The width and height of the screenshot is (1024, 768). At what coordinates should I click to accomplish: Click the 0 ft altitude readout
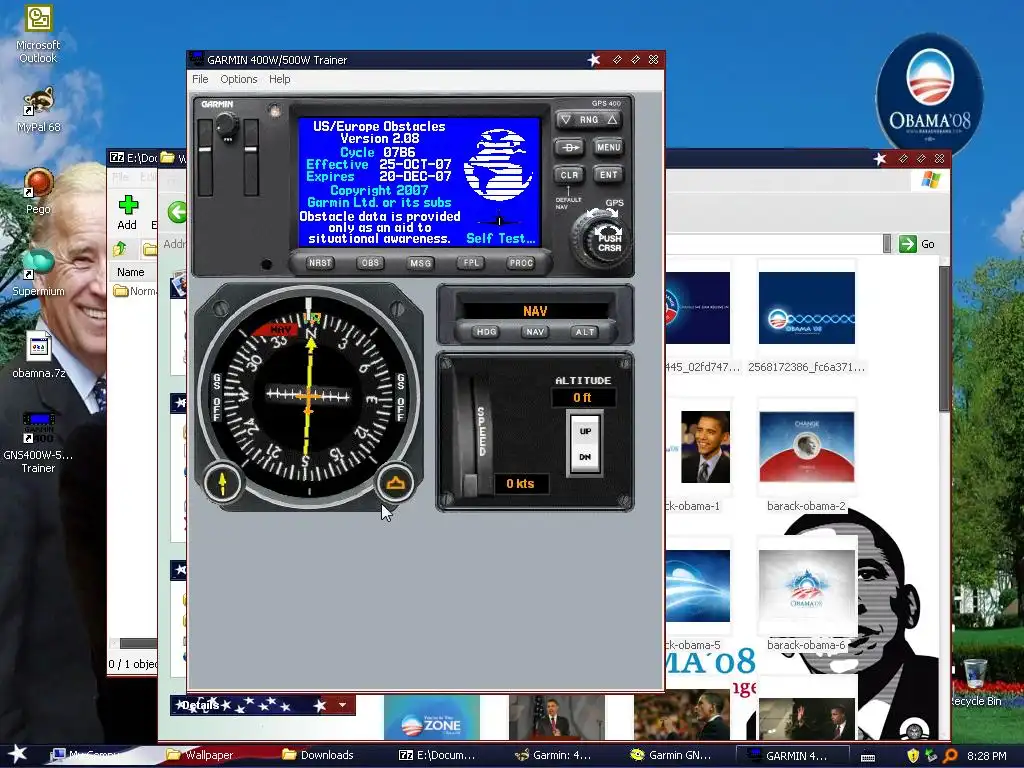pos(582,397)
